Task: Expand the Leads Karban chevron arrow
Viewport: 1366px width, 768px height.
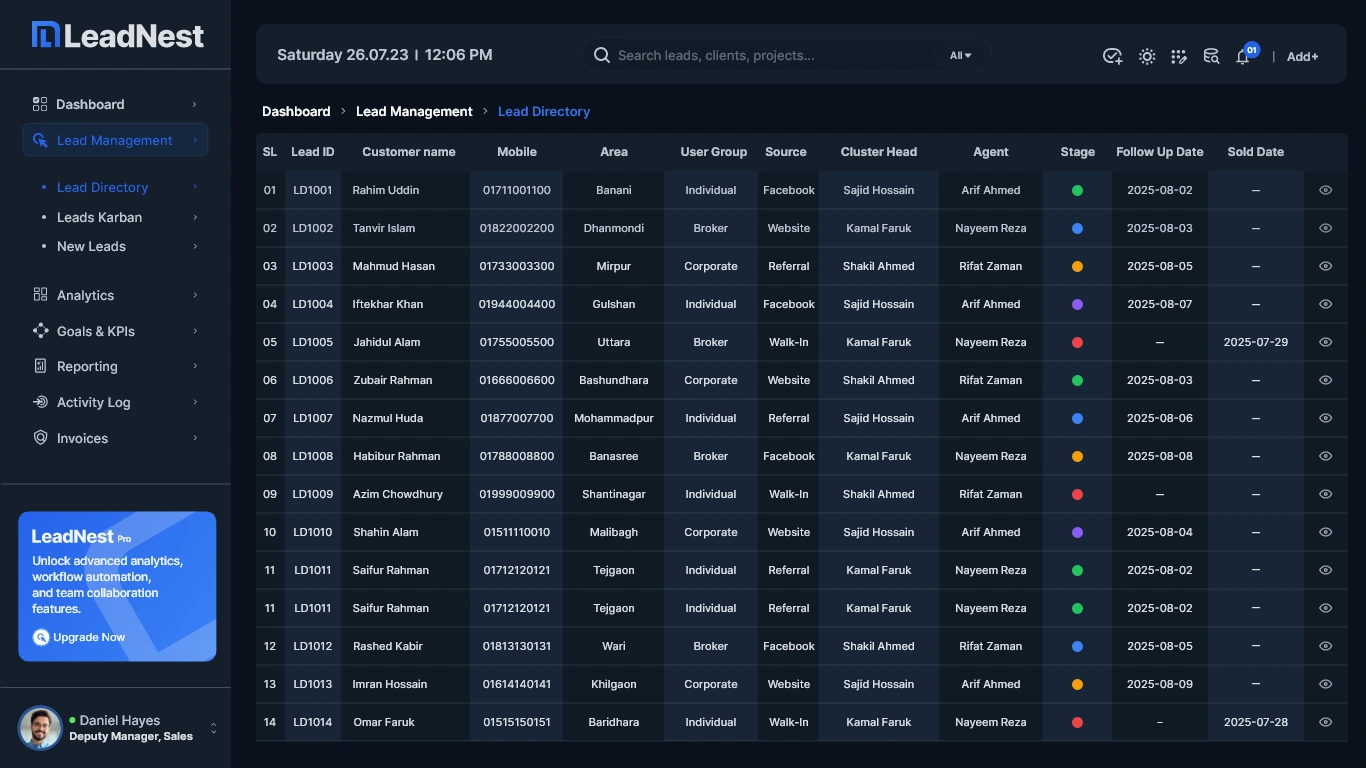Action: coord(195,217)
